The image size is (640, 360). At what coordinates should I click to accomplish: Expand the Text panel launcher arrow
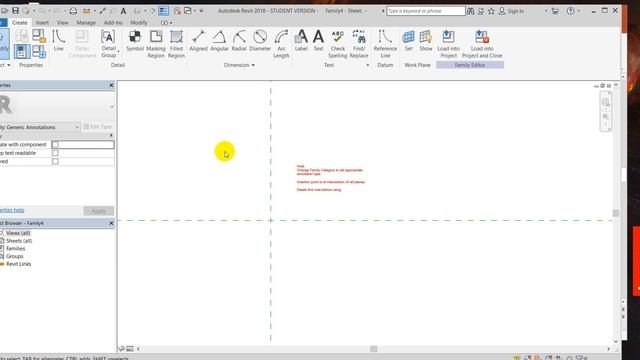367,65
